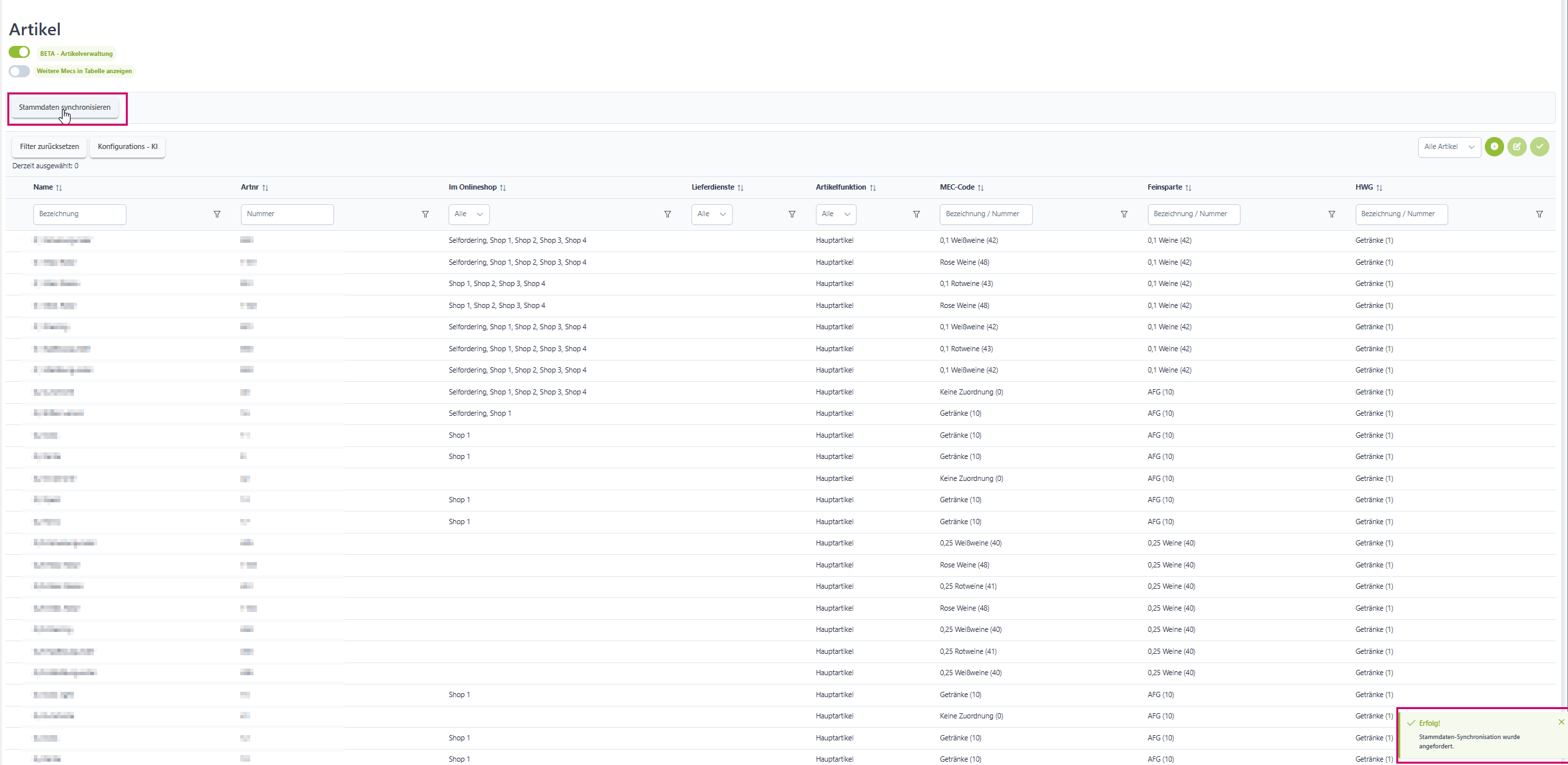Image resolution: width=1568 pixels, height=765 pixels.
Task: Sort by Feinsparte column arrows
Action: tap(1189, 188)
